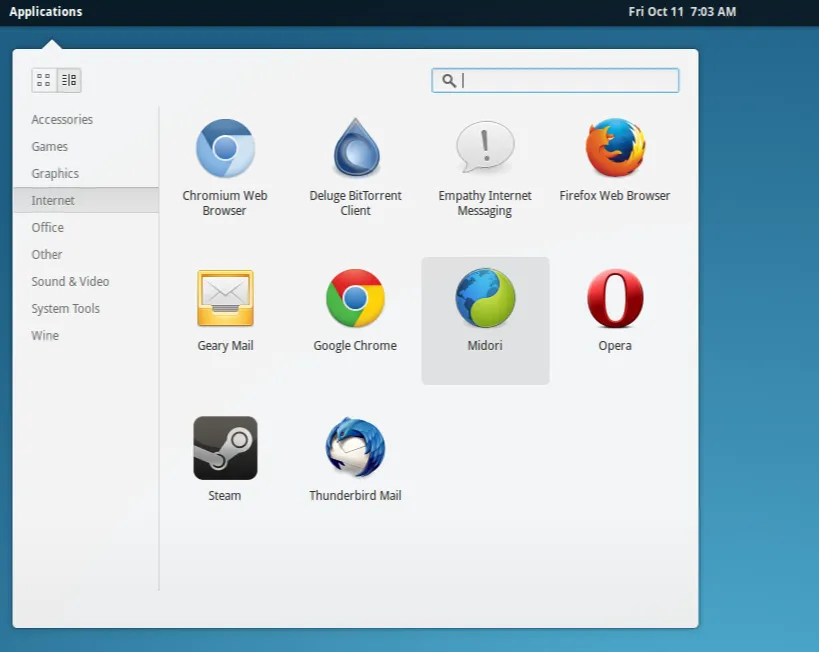Select the Accessories category
Screen dimensions: 819x652
click(x=62, y=120)
